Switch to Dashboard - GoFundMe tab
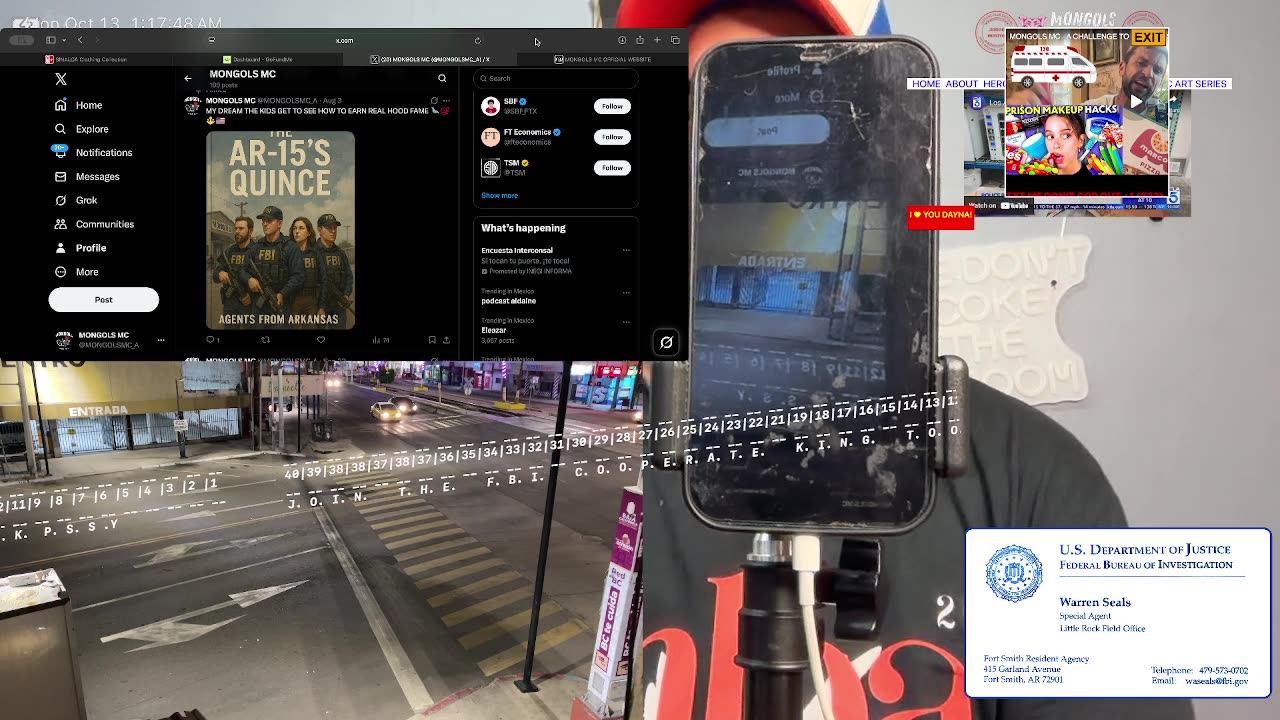1280x720 pixels. click(x=258, y=59)
